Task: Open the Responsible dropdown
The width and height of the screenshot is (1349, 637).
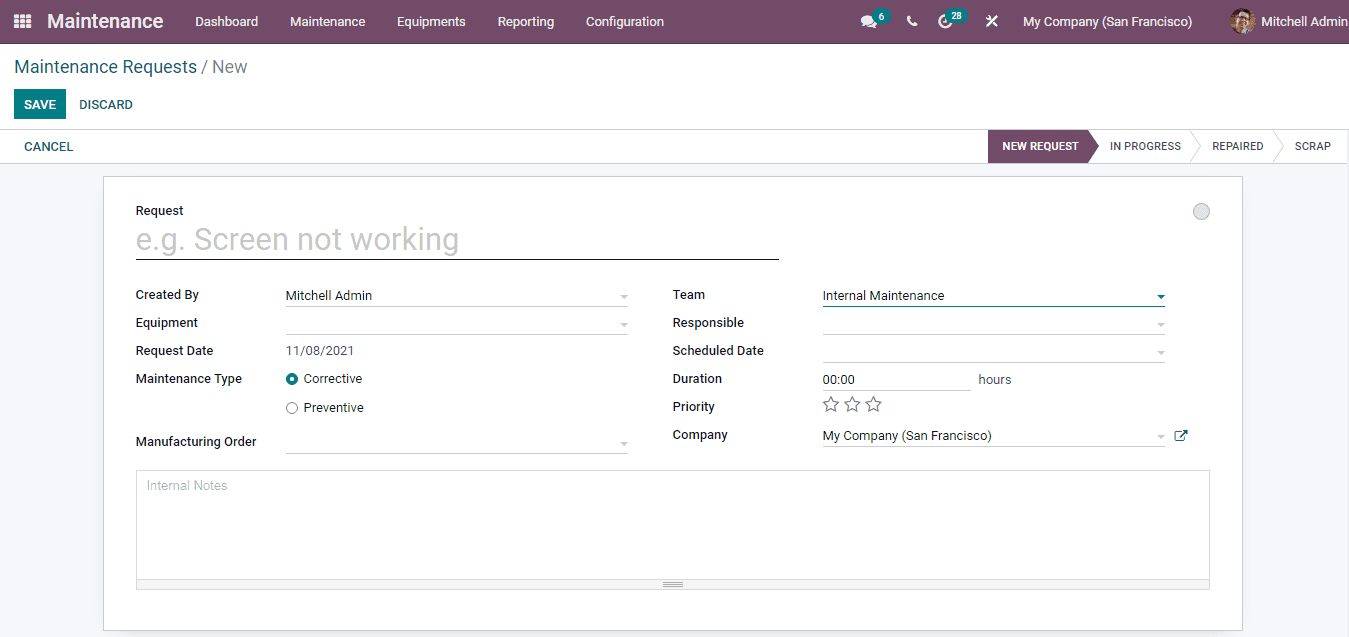Action: coord(993,323)
